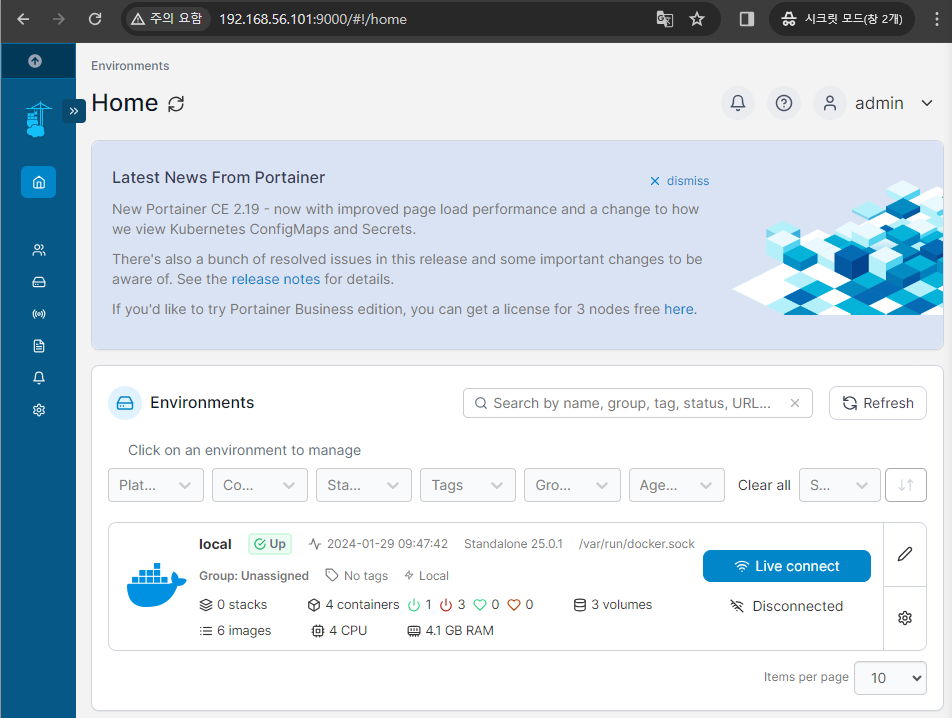Click the environments search field
Viewport: 952px width, 718px height.
[x=638, y=403]
